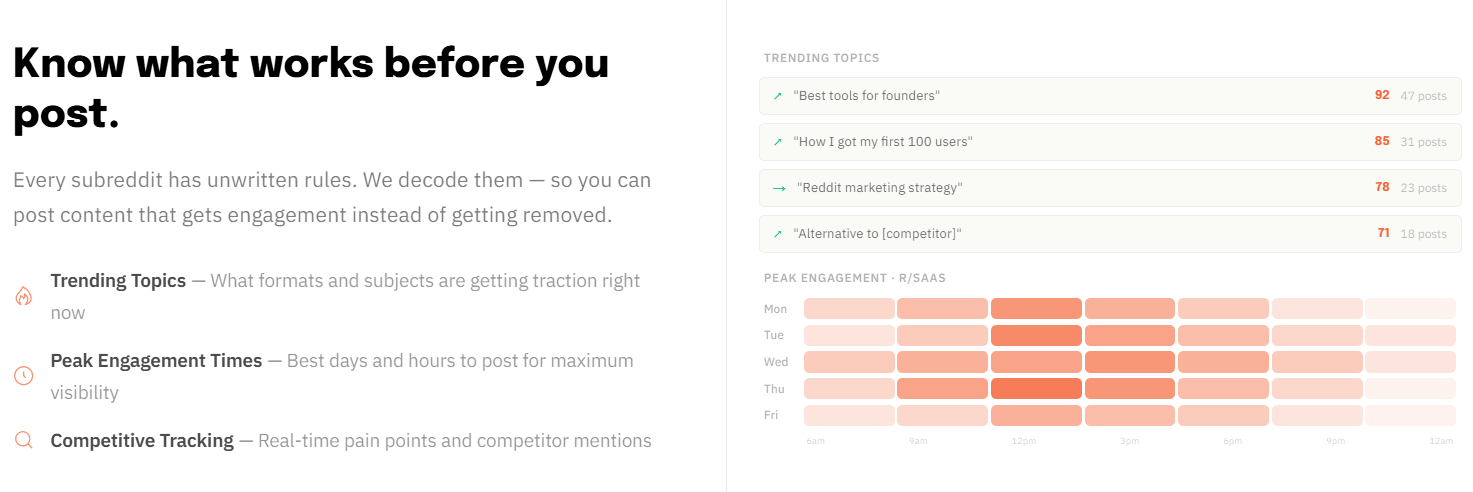Viewport: 1473px width, 492px height.
Task: Click the "Peak Engagement · r/SaaS" heading
Action: (855, 278)
